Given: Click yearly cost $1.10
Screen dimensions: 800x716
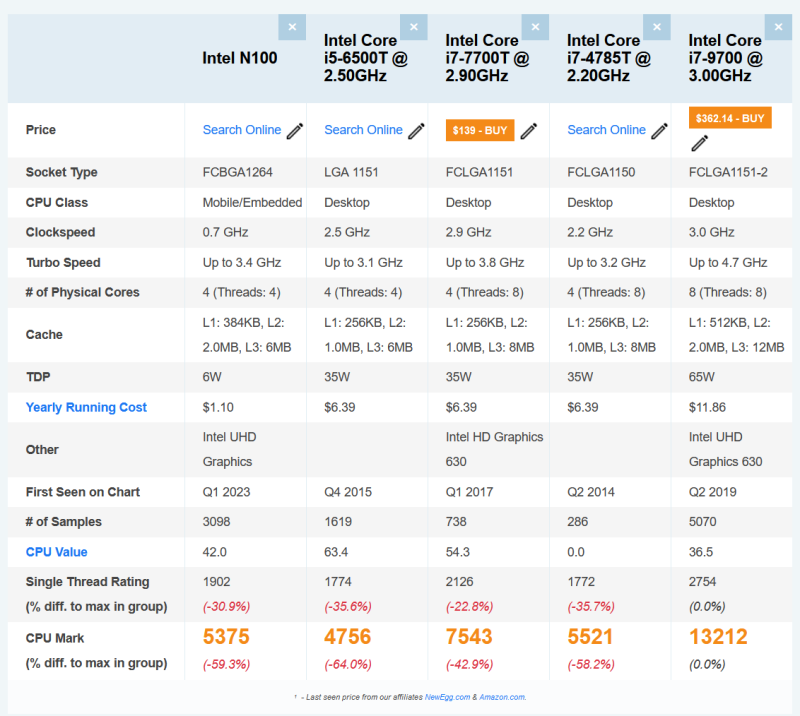Looking at the screenshot, I should point(218,407).
